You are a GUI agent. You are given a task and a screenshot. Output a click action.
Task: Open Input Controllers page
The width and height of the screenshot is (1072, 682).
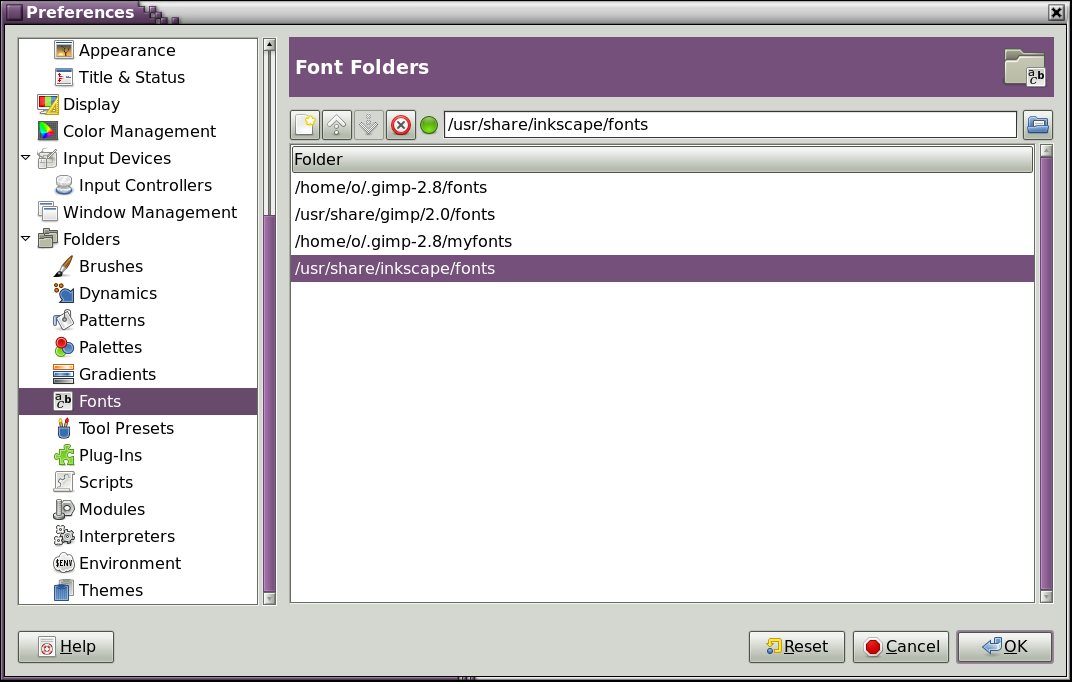click(x=145, y=185)
